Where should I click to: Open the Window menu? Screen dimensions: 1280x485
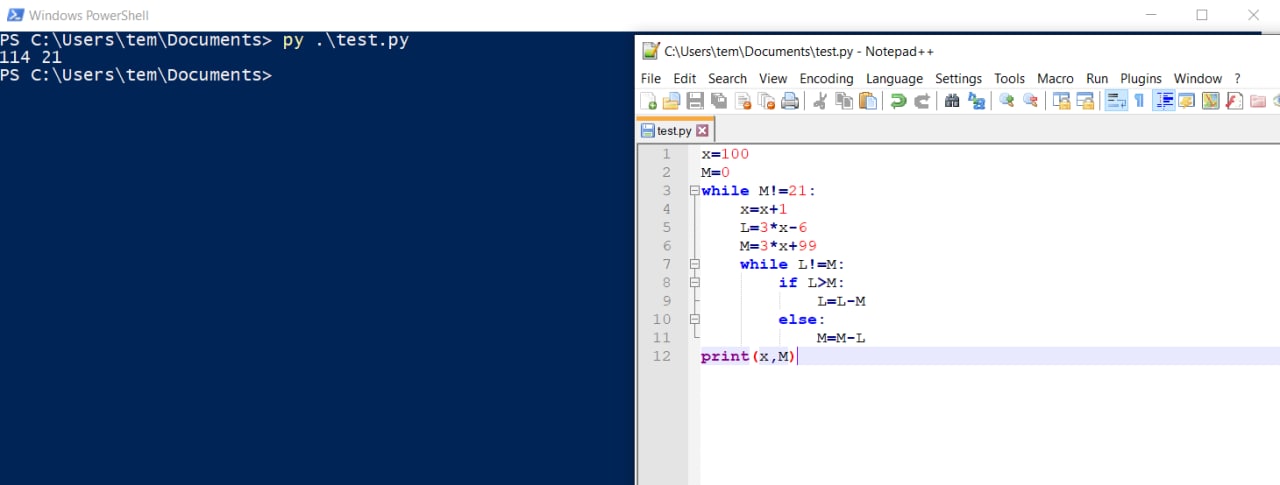click(x=1197, y=78)
